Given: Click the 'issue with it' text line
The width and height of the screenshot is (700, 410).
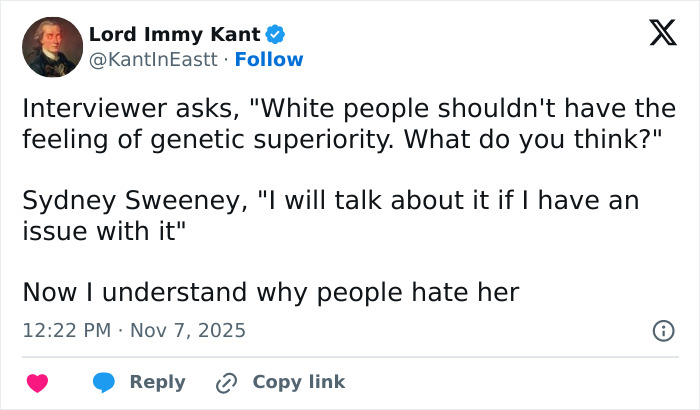Looking at the screenshot, I should point(105,232).
